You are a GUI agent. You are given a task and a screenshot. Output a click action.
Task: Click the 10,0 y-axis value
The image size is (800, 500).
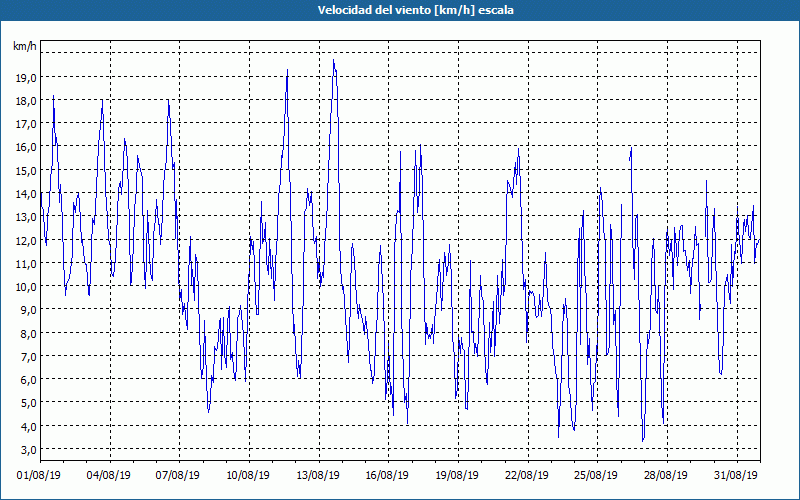26,287
